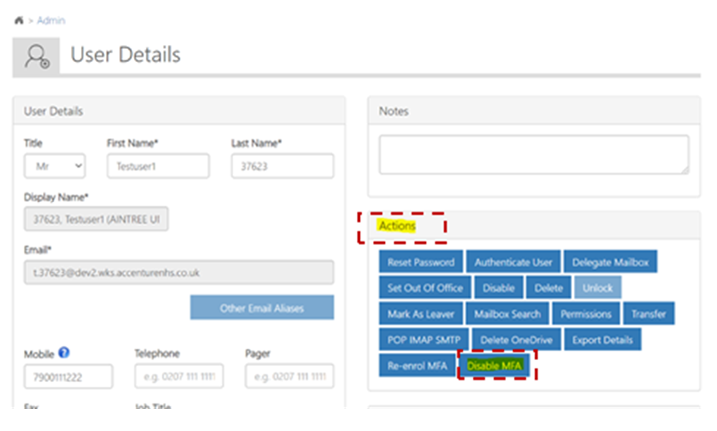Open the Title dropdown showing Mr
The image size is (717, 431).
pos(55,166)
